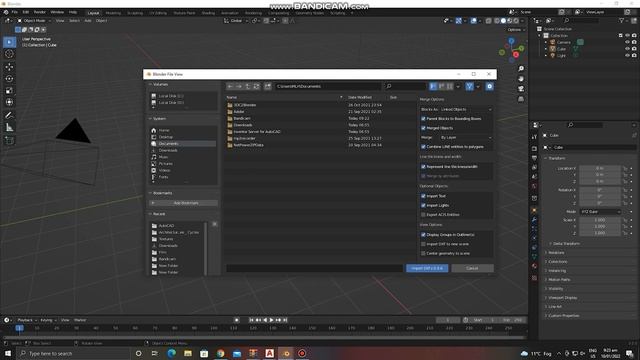The width and height of the screenshot is (640, 360).
Task: Toggle Parent Blocks to Bounding Boxes checkbox
Action: (423, 119)
